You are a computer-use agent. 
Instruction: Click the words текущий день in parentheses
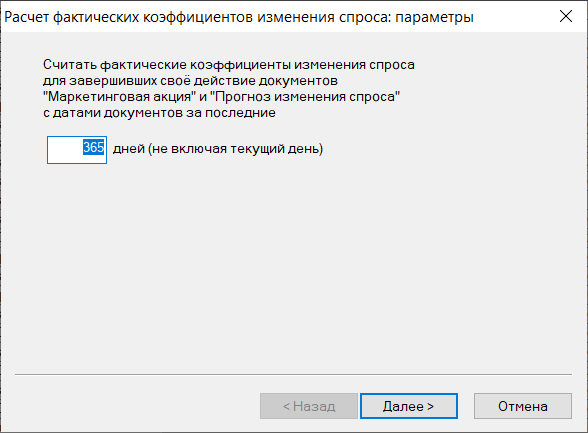click(x=276, y=149)
